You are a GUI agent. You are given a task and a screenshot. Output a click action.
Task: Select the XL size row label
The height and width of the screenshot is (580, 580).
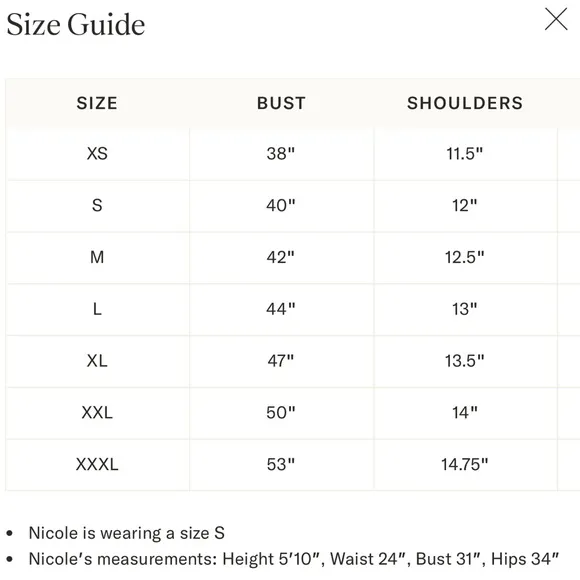97,361
